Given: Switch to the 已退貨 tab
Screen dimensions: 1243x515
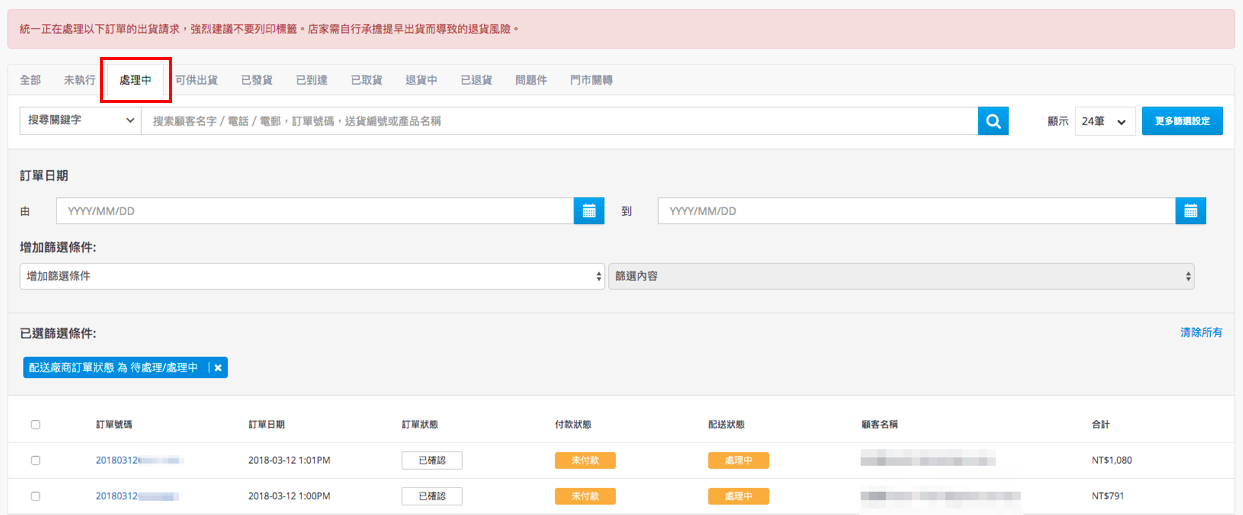Looking at the screenshot, I should coord(477,80).
